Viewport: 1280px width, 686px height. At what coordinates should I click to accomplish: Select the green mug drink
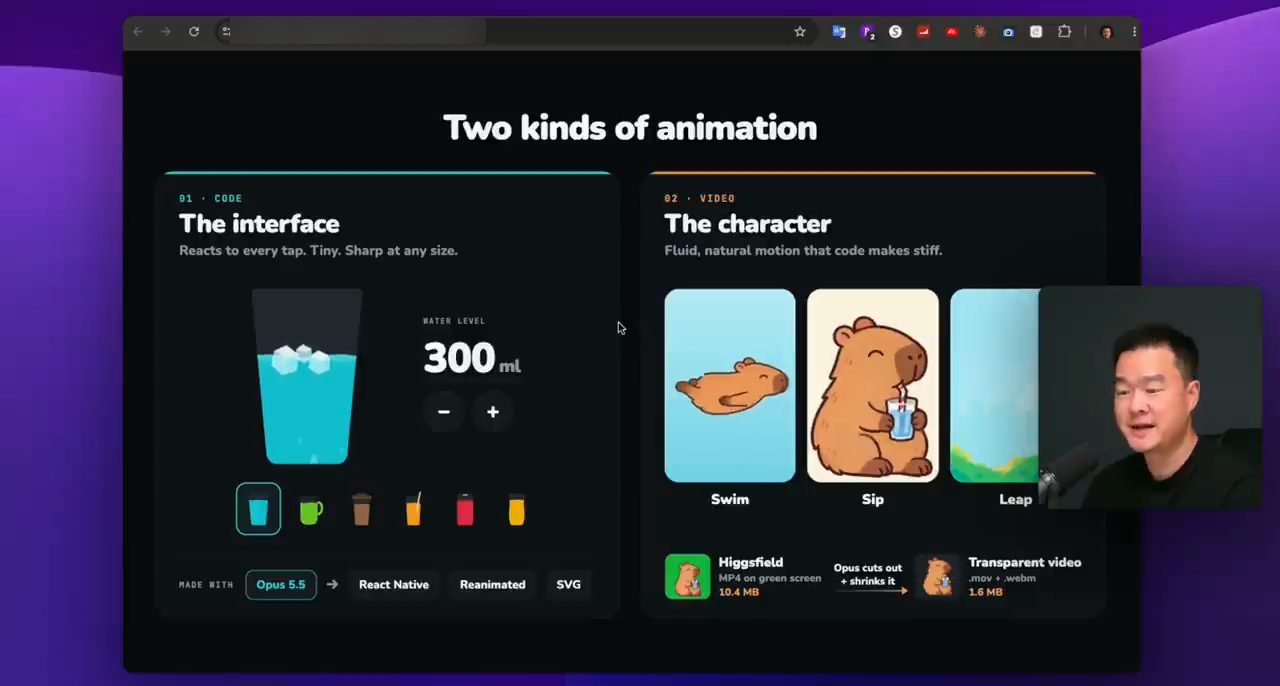(311, 511)
